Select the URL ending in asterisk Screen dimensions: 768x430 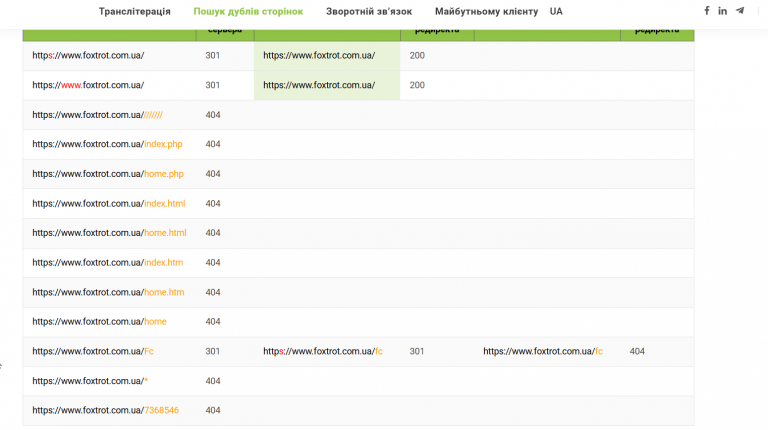[x=90, y=381]
